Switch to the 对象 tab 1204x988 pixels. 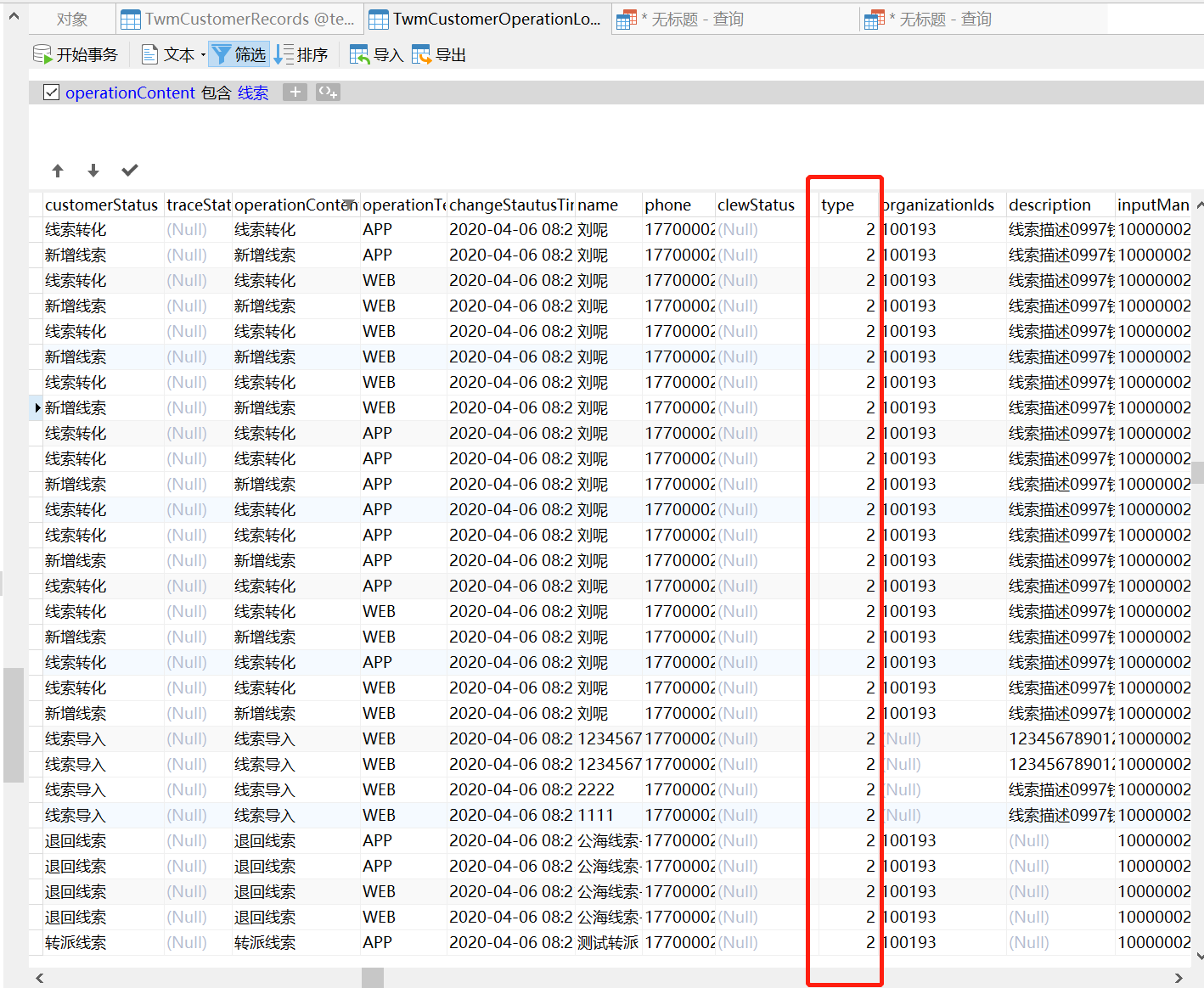[x=72, y=19]
